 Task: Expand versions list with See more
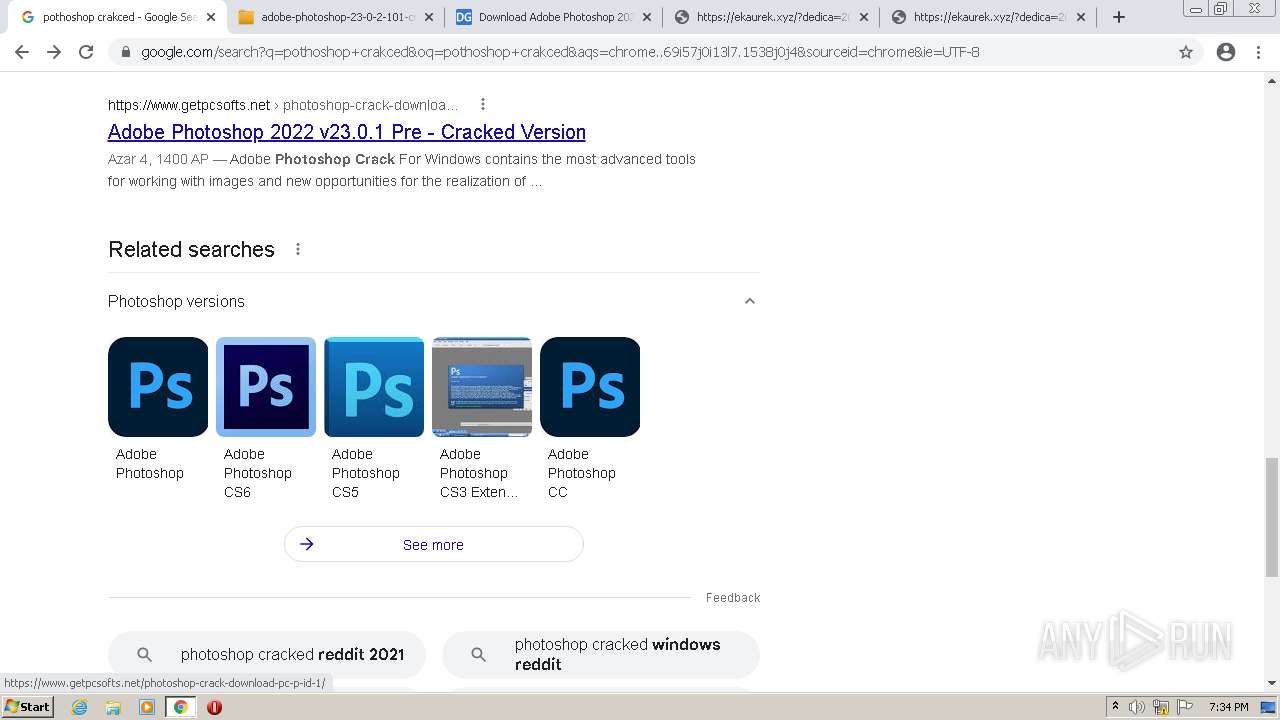[434, 545]
